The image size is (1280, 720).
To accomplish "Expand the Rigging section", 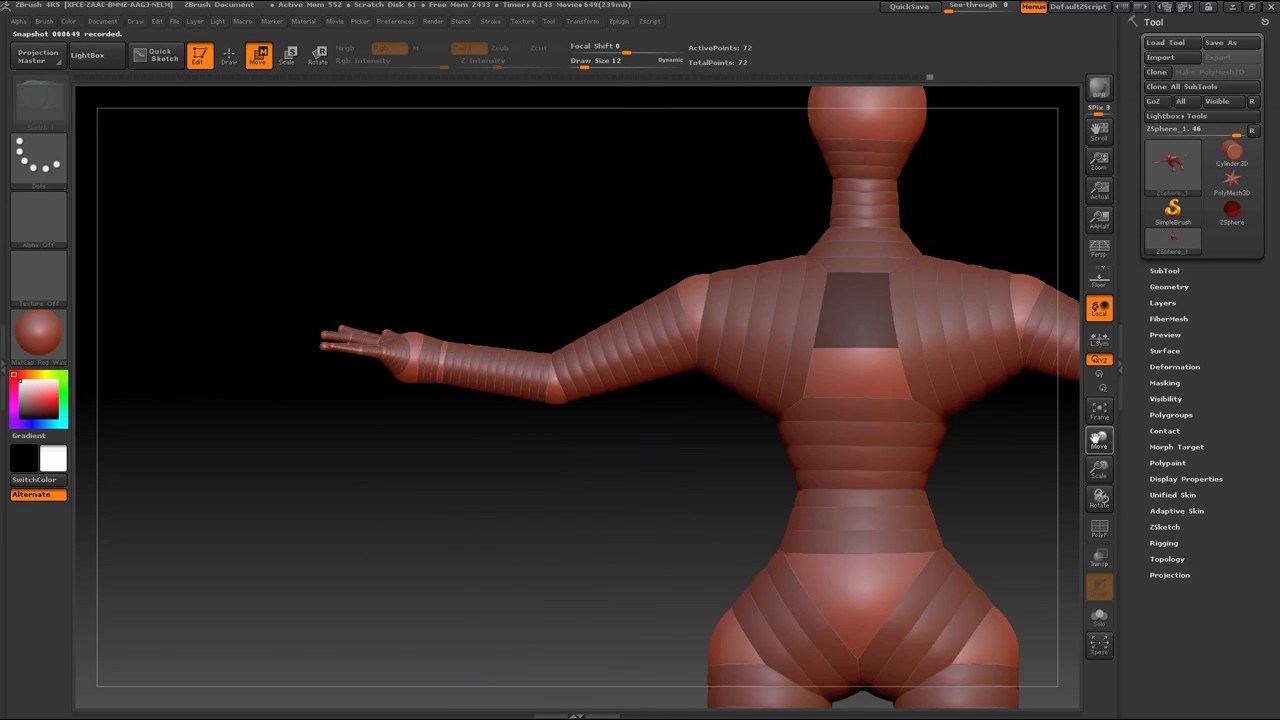I will point(1163,543).
